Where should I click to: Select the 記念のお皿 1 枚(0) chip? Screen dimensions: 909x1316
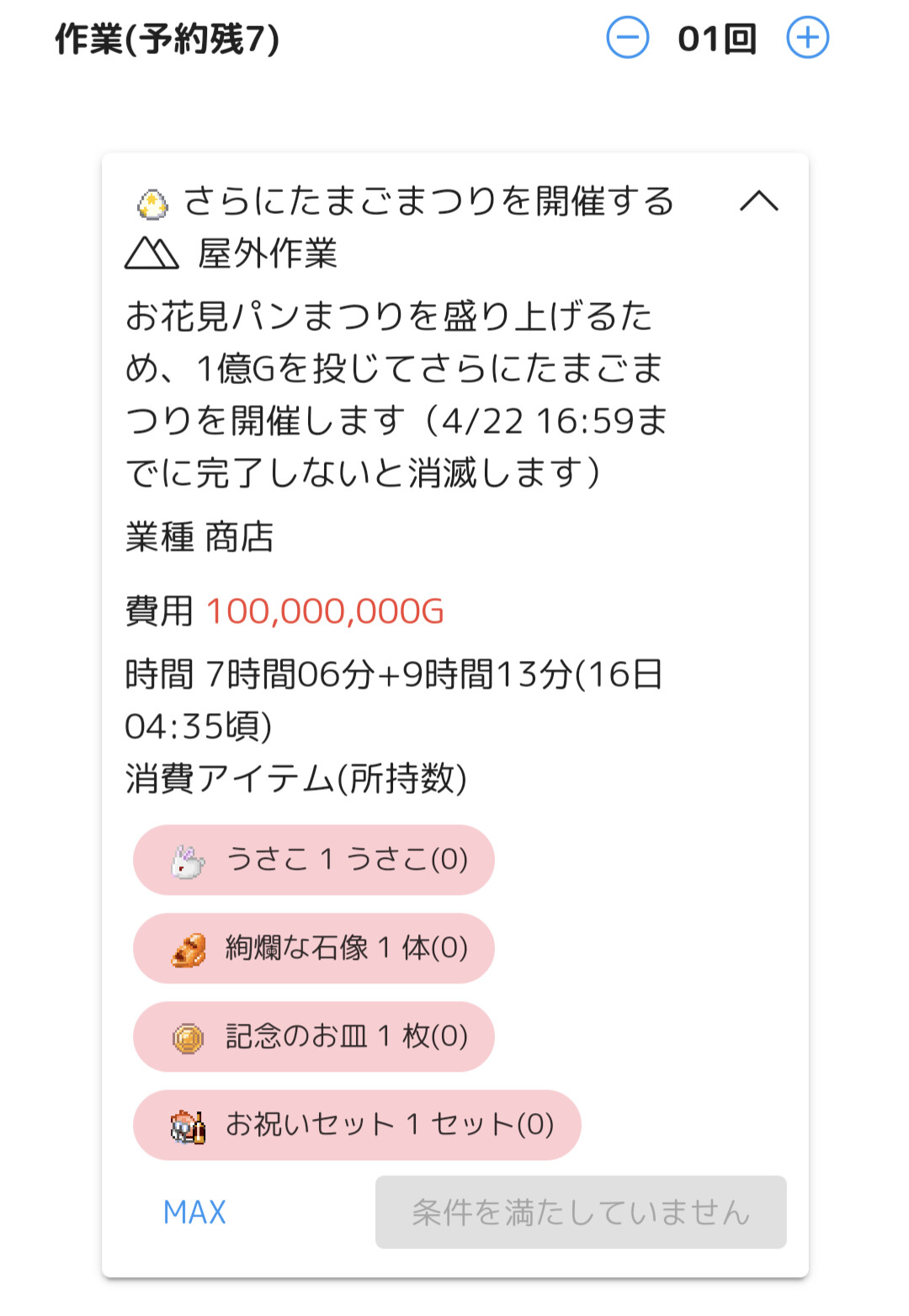(x=313, y=1036)
